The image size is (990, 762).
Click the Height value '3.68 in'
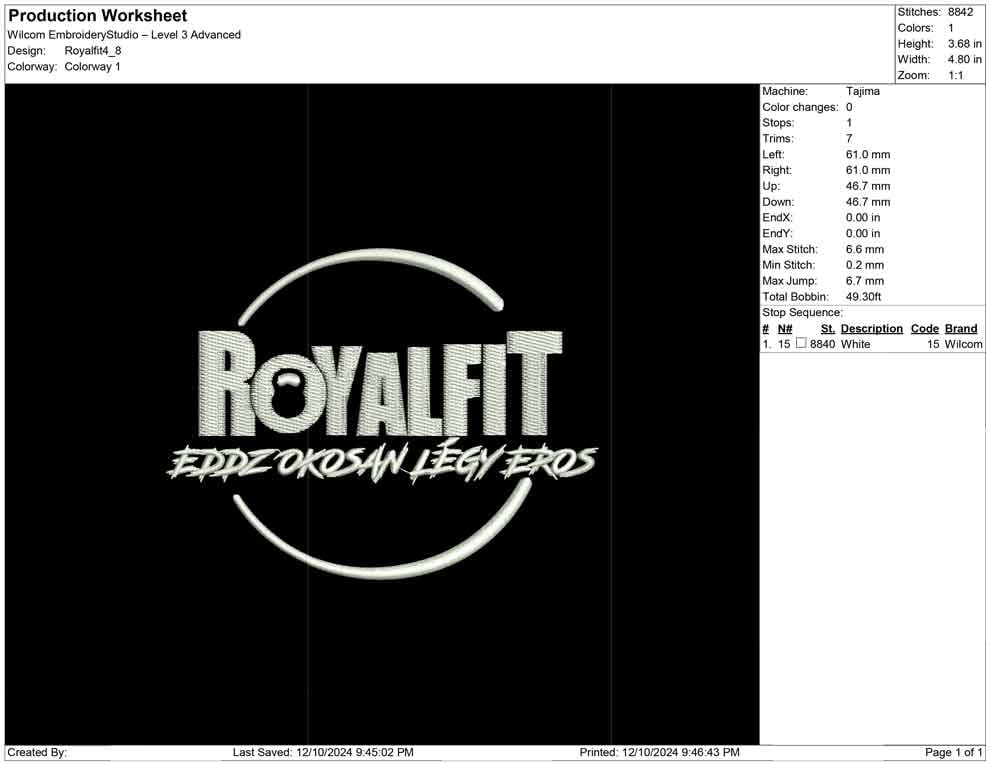click(965, 44)
